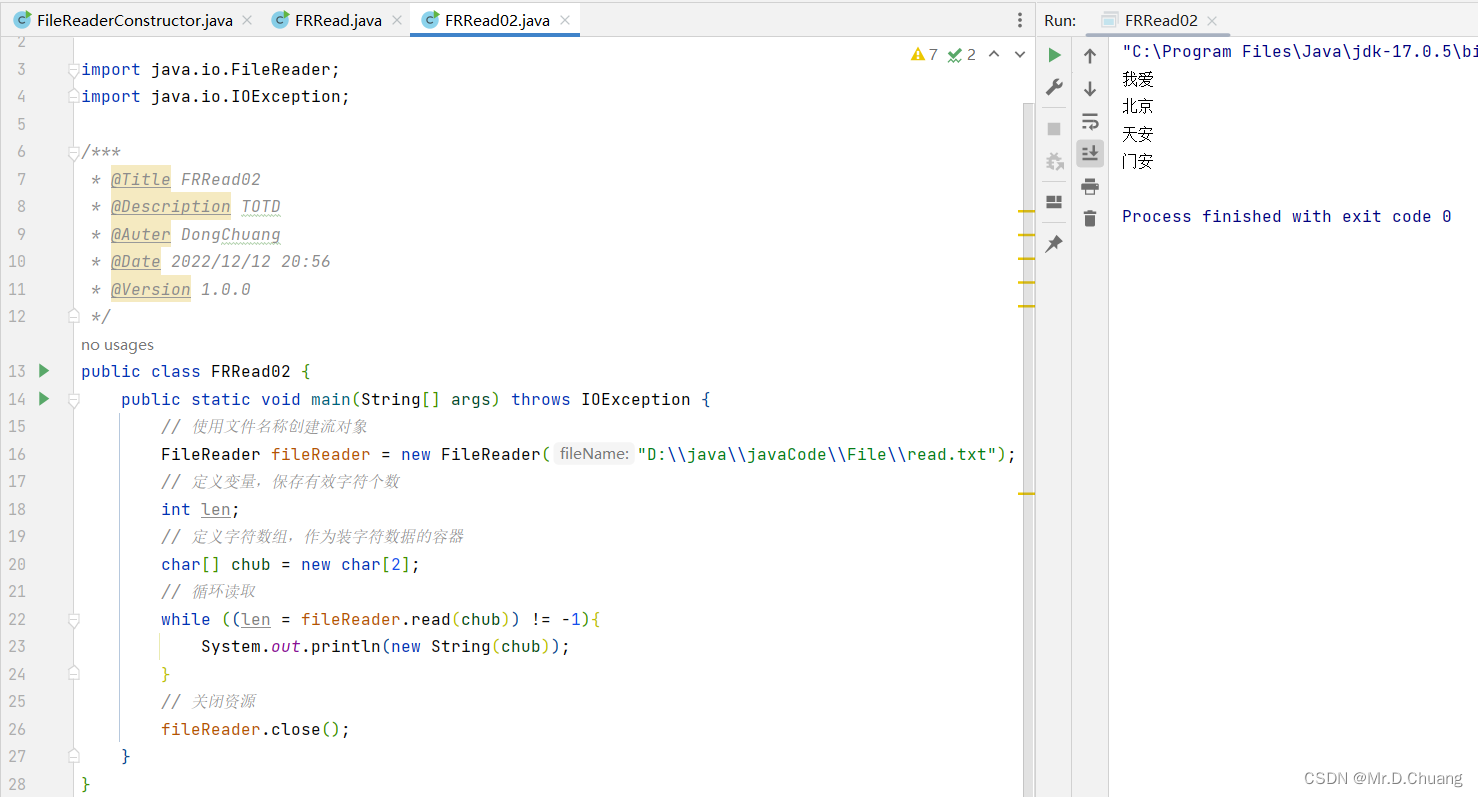Clear console output with trash icon
This screenshot has height=797, width=1478.
point(1090,218)
